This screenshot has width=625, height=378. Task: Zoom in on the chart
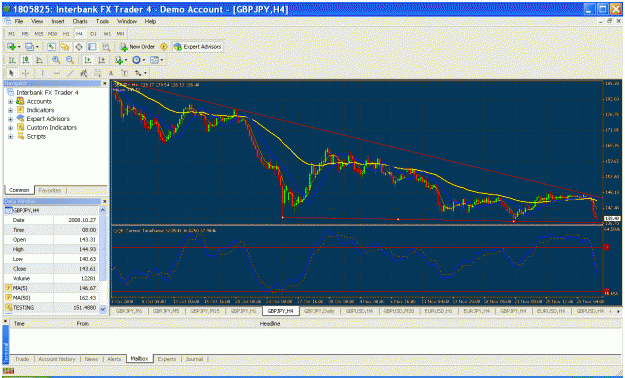coord(56,60)
